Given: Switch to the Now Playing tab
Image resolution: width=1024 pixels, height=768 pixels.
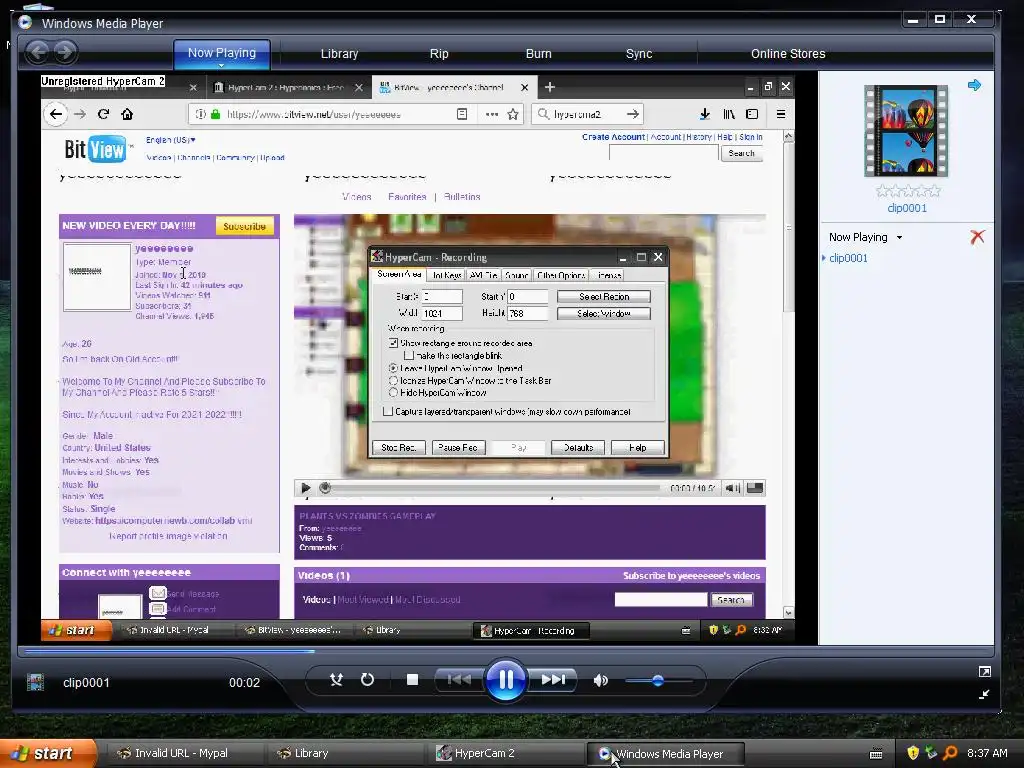Looking at the screenshot, I should [x=221, y=53].
